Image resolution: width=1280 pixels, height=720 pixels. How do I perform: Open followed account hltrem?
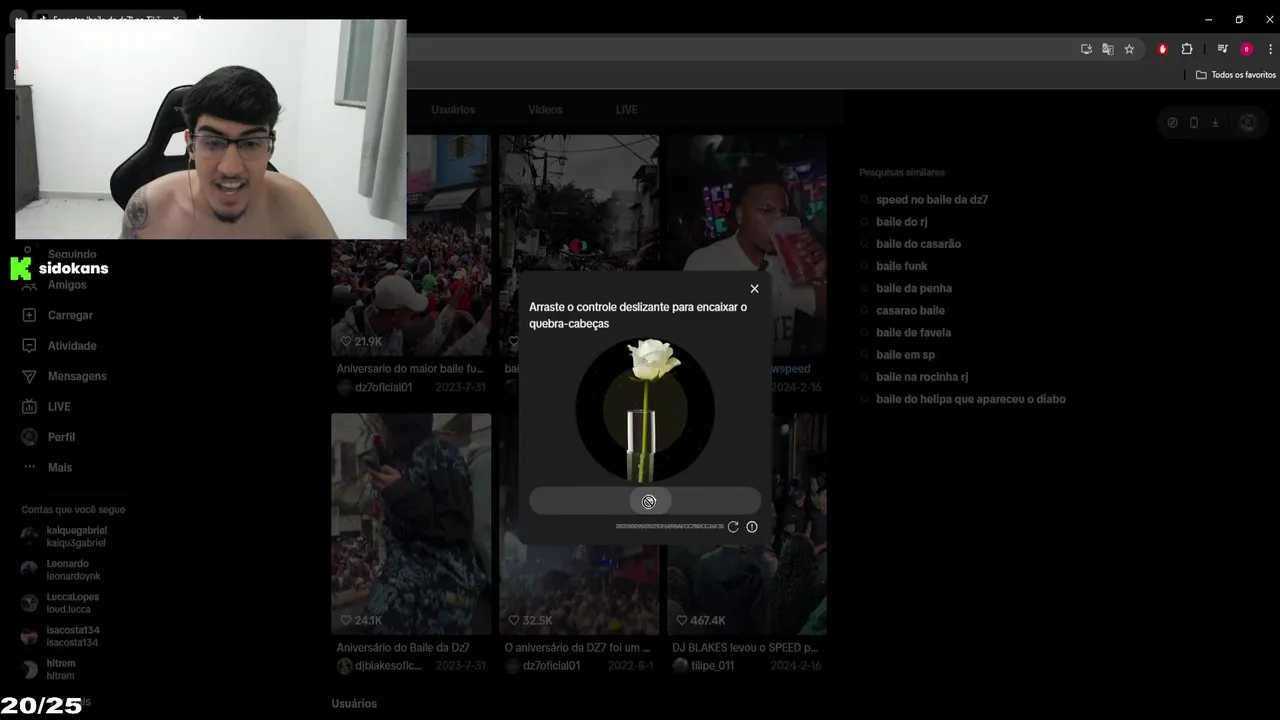click(48, 670)
